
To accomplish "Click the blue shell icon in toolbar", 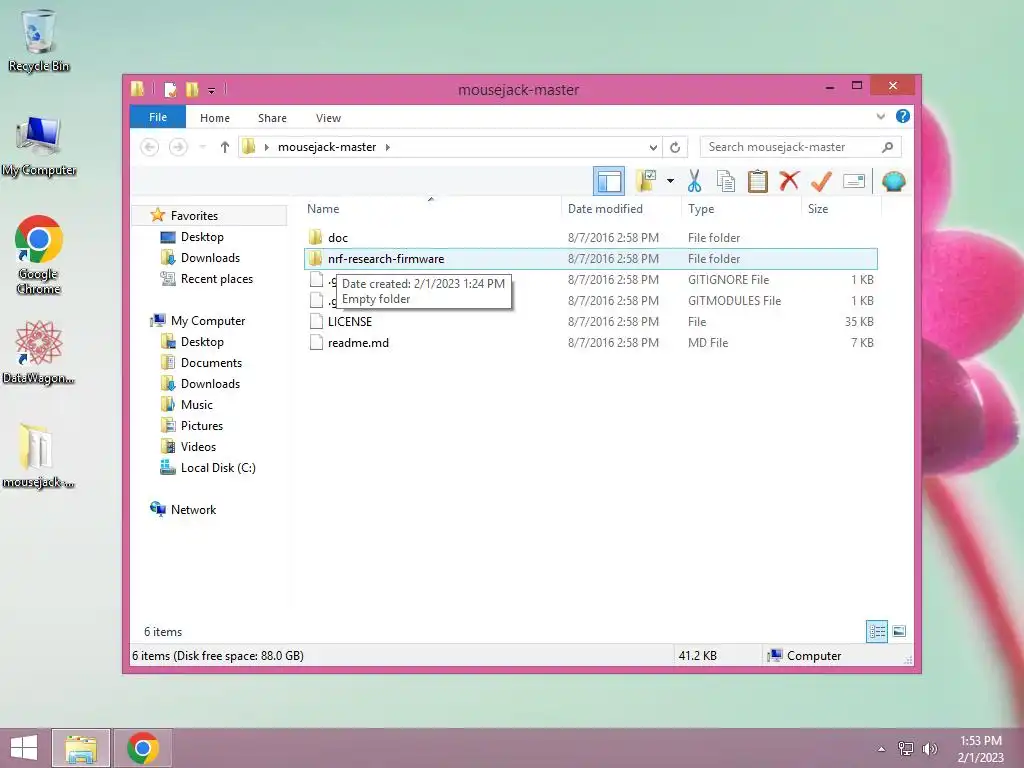I will (893, 181).
